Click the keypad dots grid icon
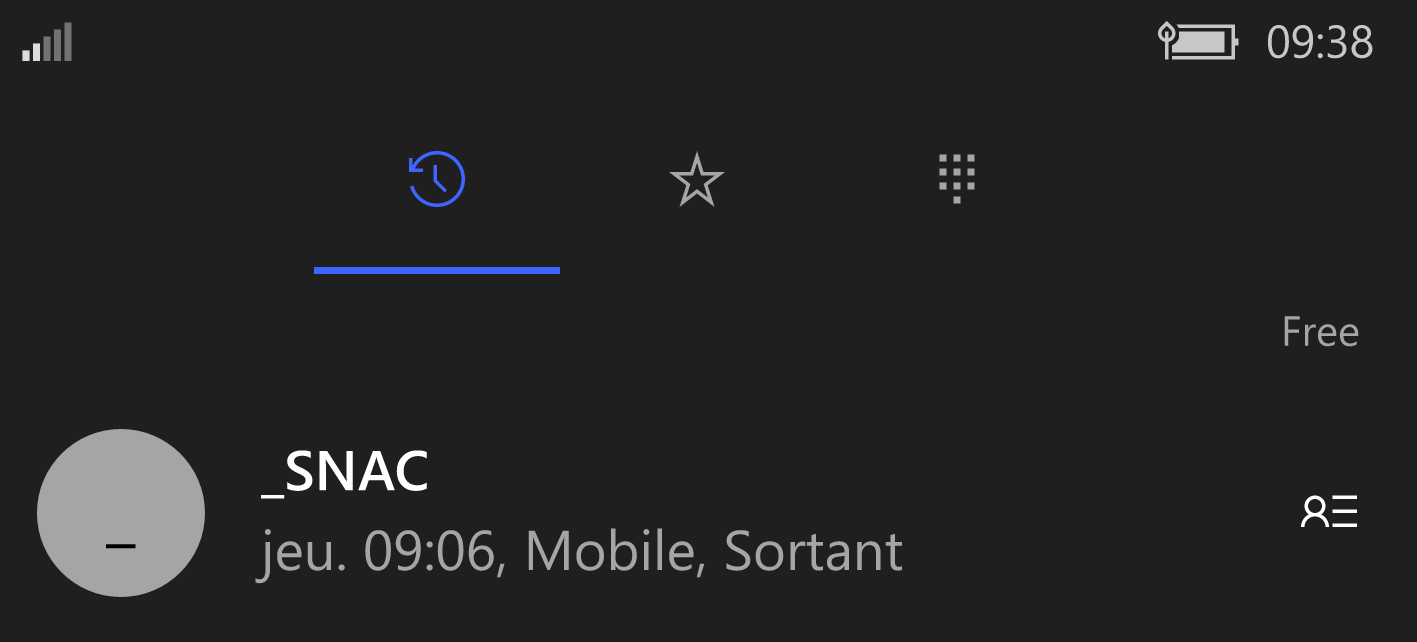 pos(957,179)
